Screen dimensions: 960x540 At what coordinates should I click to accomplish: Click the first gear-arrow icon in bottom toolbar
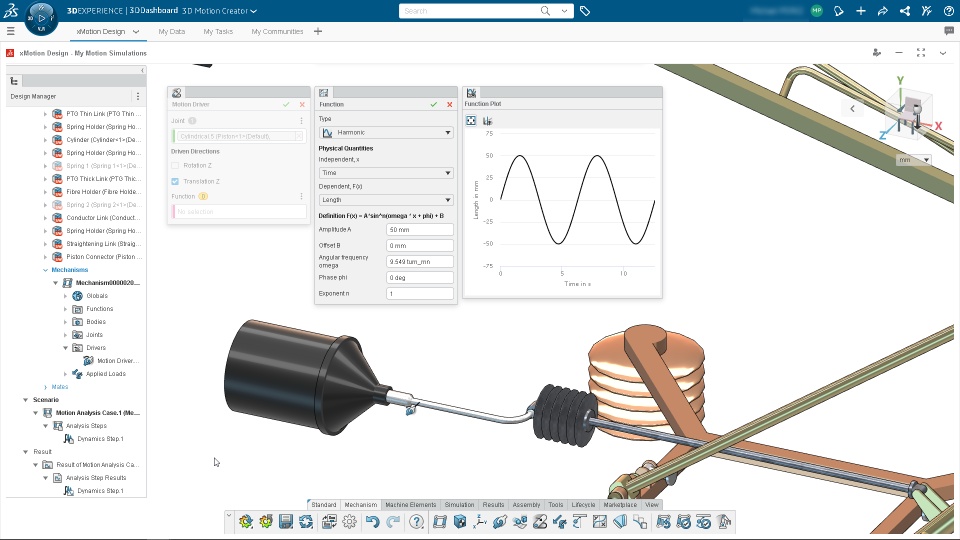click(246, 522)
